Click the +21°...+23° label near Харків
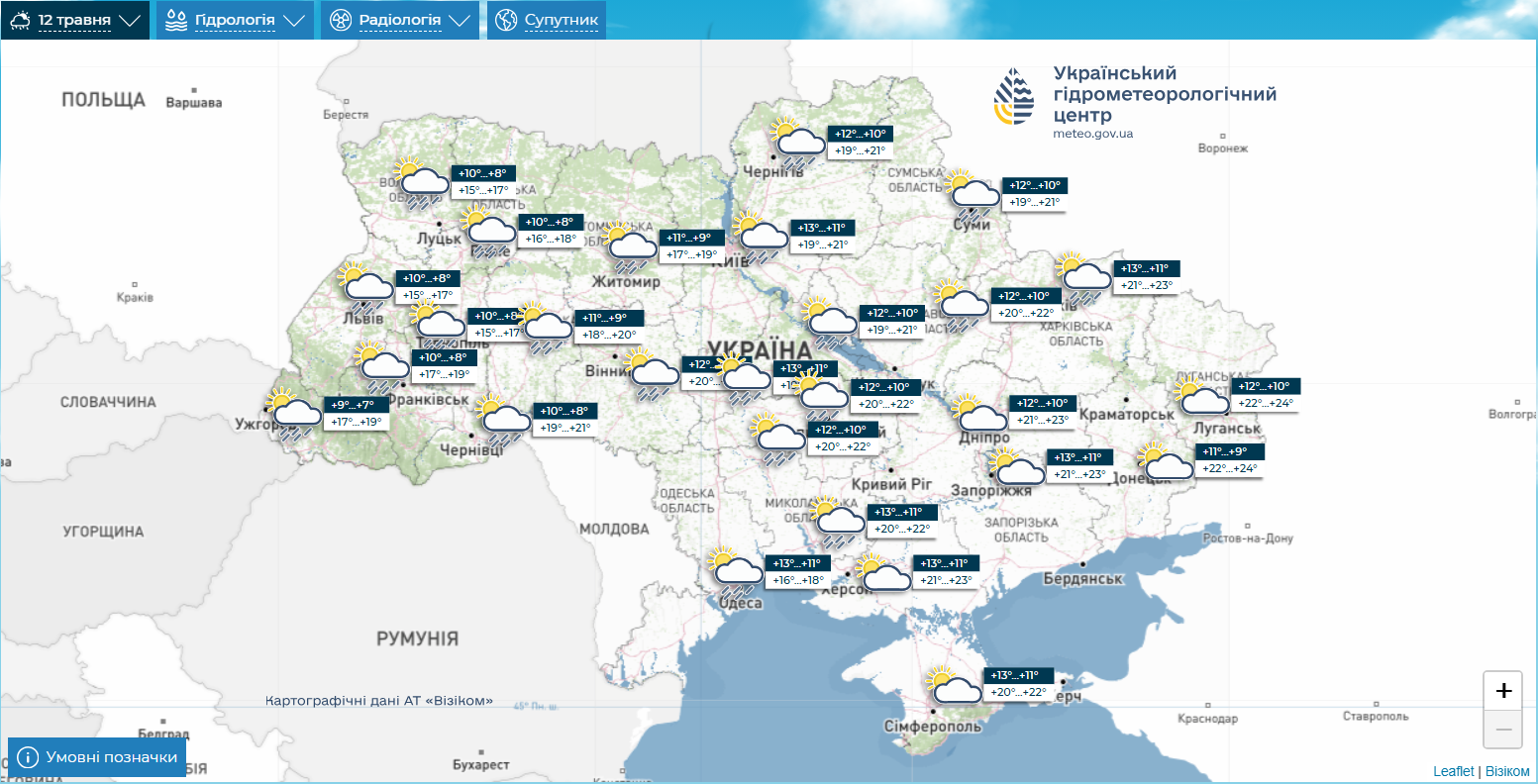The image size is (1538, 784). coord(1147,285)
